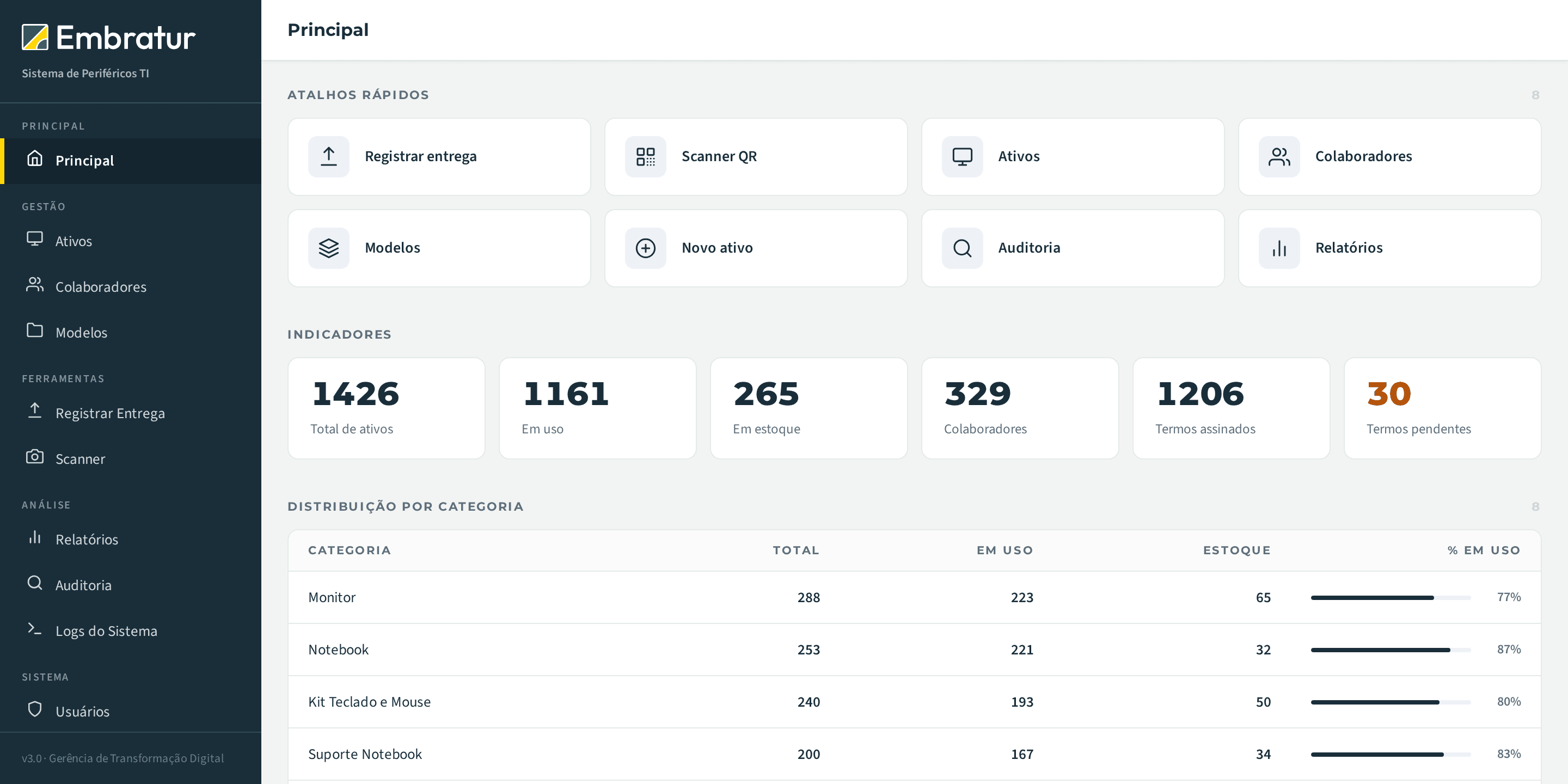
Task: Click the Ativos monitor icon in sidebar
Action: [x=35, y=239]
